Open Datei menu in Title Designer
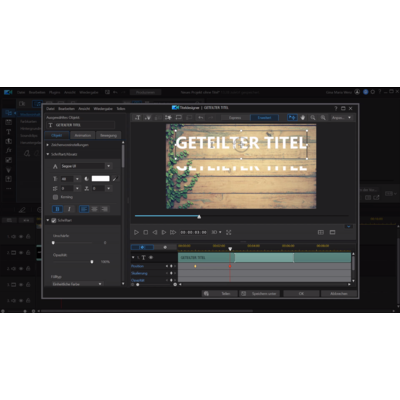Screen dimensions: 400x400 click(x=50, y=109)
